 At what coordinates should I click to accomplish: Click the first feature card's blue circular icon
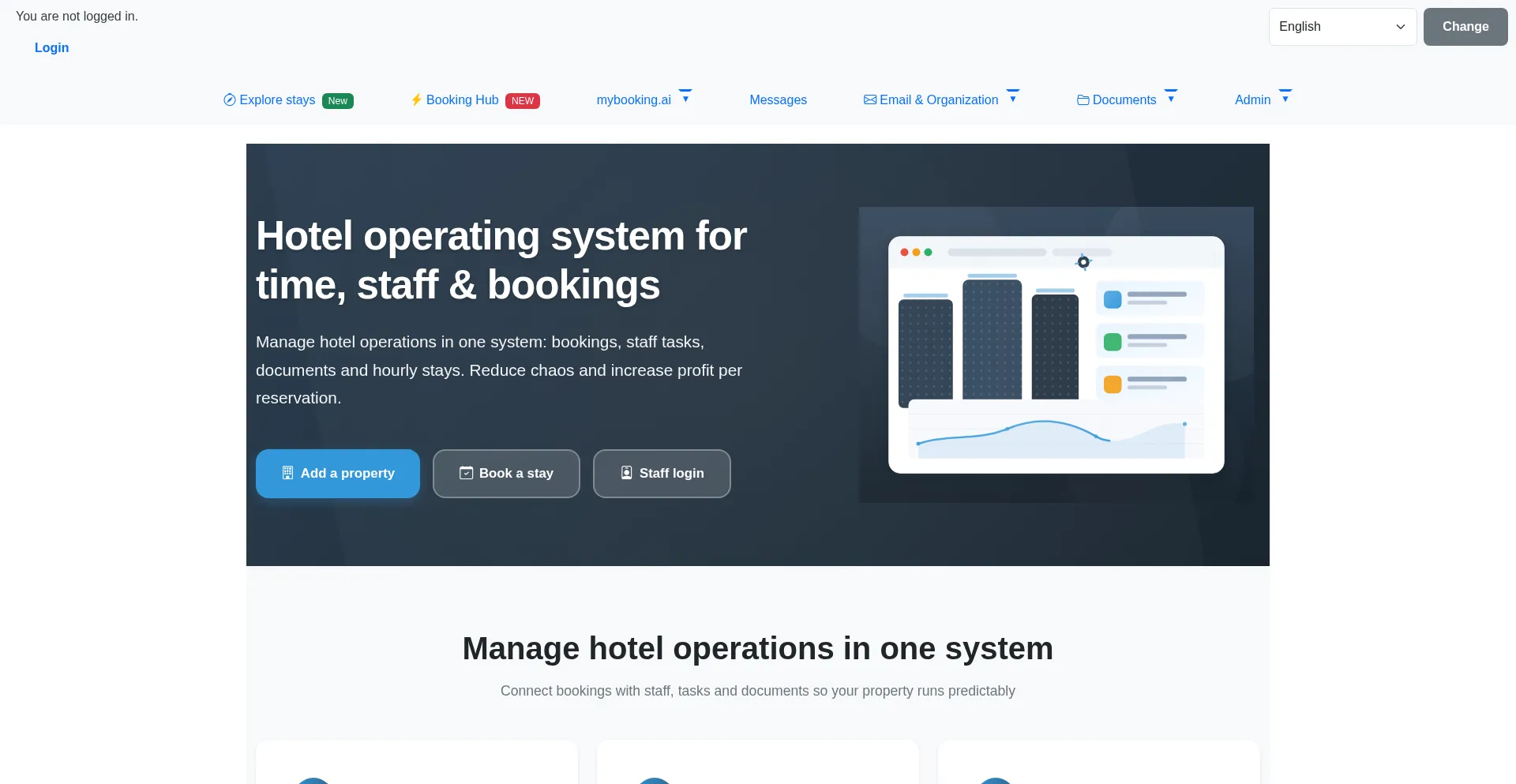pyautogui.click(x=313, y=782)
